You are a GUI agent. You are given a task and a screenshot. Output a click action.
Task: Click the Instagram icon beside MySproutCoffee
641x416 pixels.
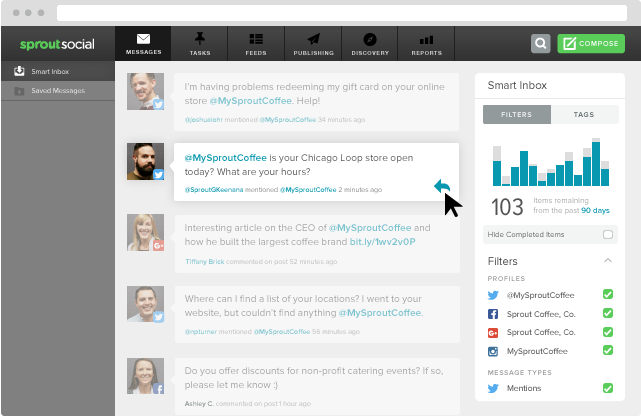point(493,351)
